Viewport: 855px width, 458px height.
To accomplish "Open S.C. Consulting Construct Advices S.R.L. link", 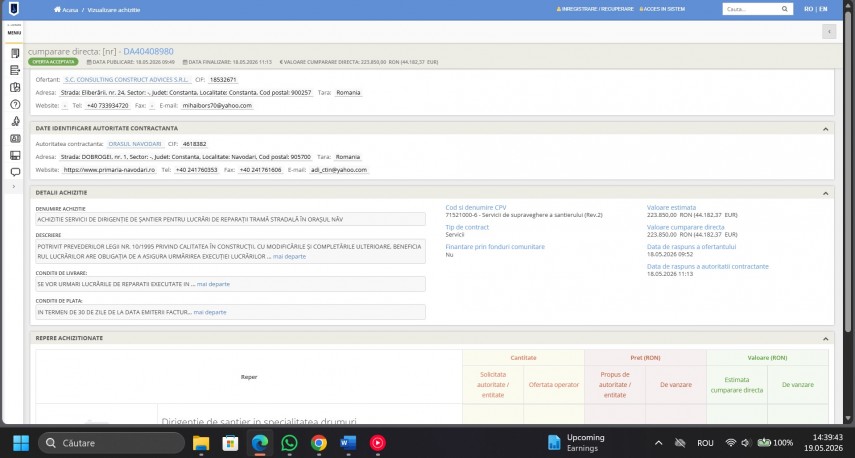I will pos(127,80).
